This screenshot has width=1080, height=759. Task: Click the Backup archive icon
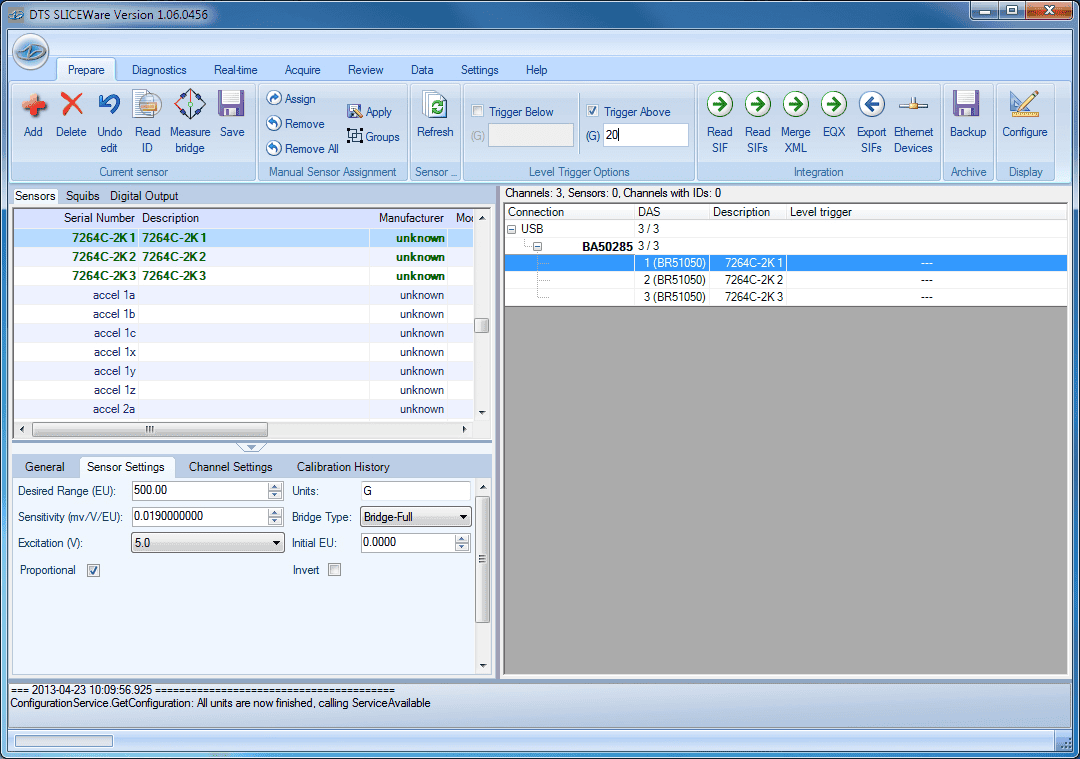pos(967,105)
